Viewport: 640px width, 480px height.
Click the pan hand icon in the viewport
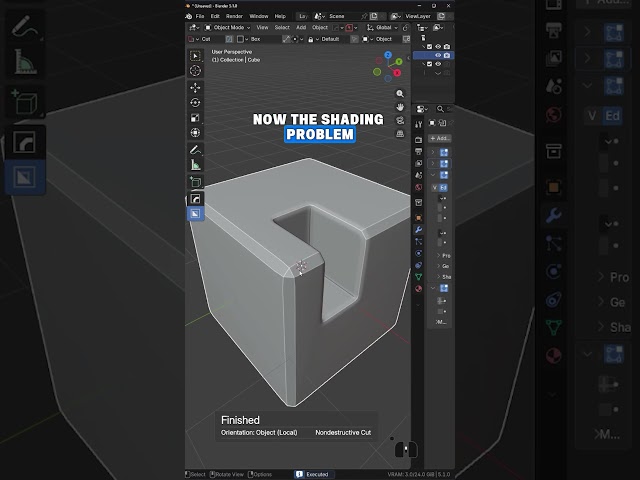400,107
